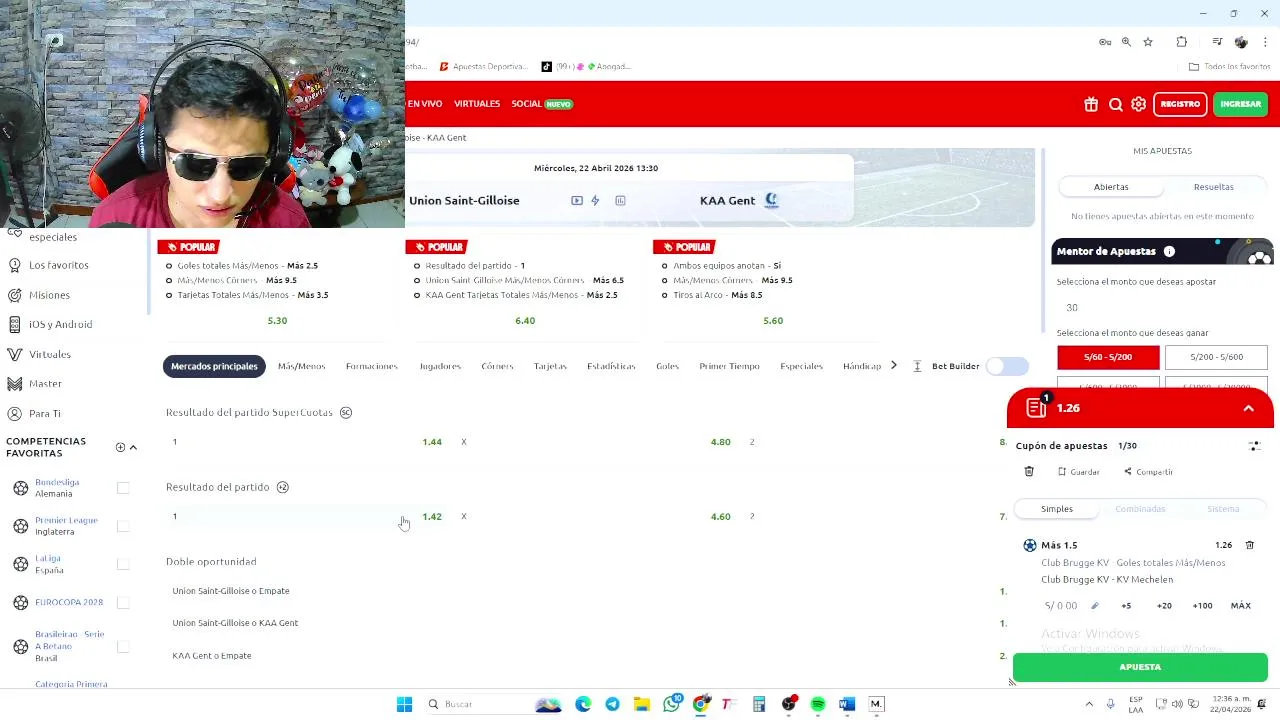Image resolution: width=1280 pixels, height=720 pixels.
Task: Collapse the Competencias Favoritas section
Action: [x=133, y=448]
